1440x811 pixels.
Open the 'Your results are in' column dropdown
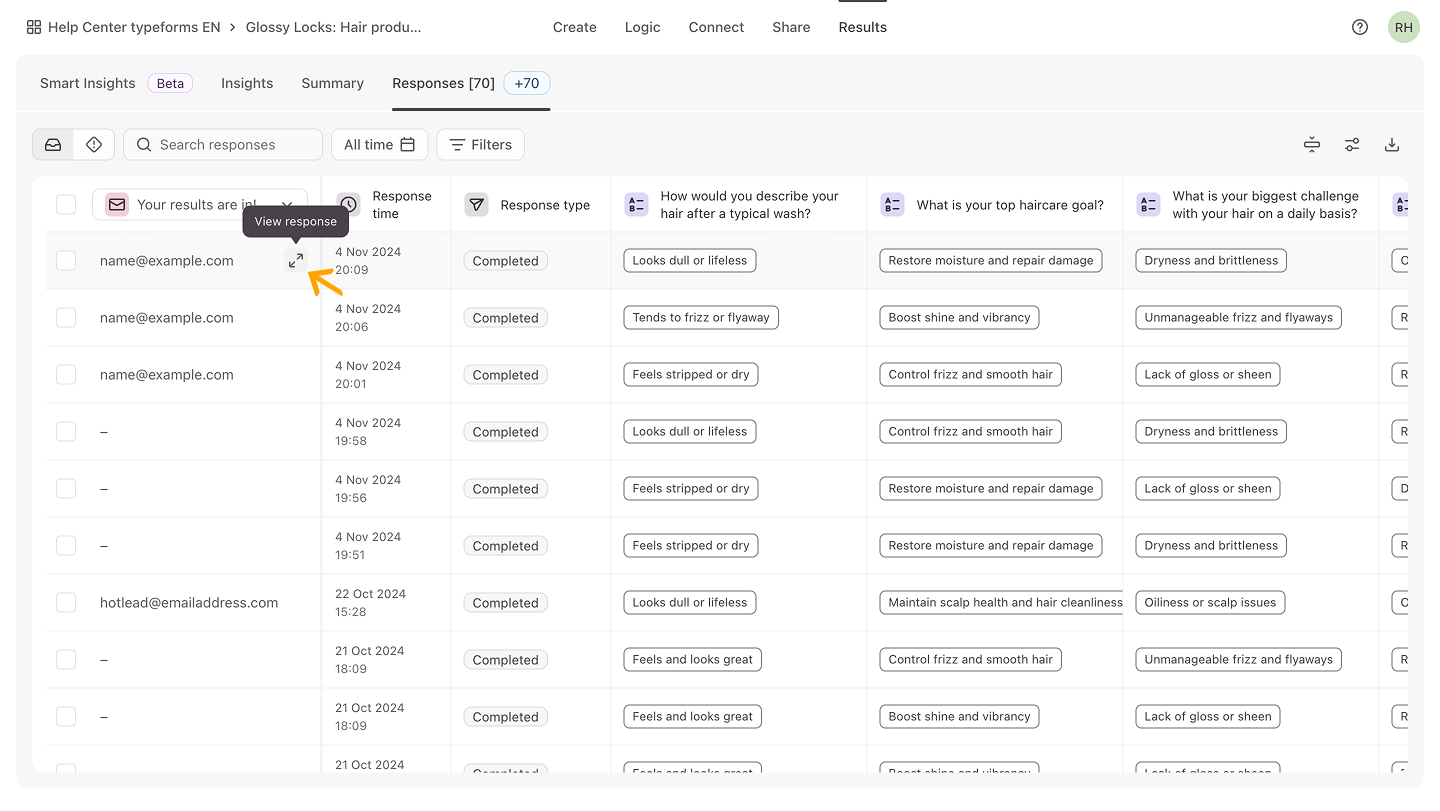tap(200, 205)
